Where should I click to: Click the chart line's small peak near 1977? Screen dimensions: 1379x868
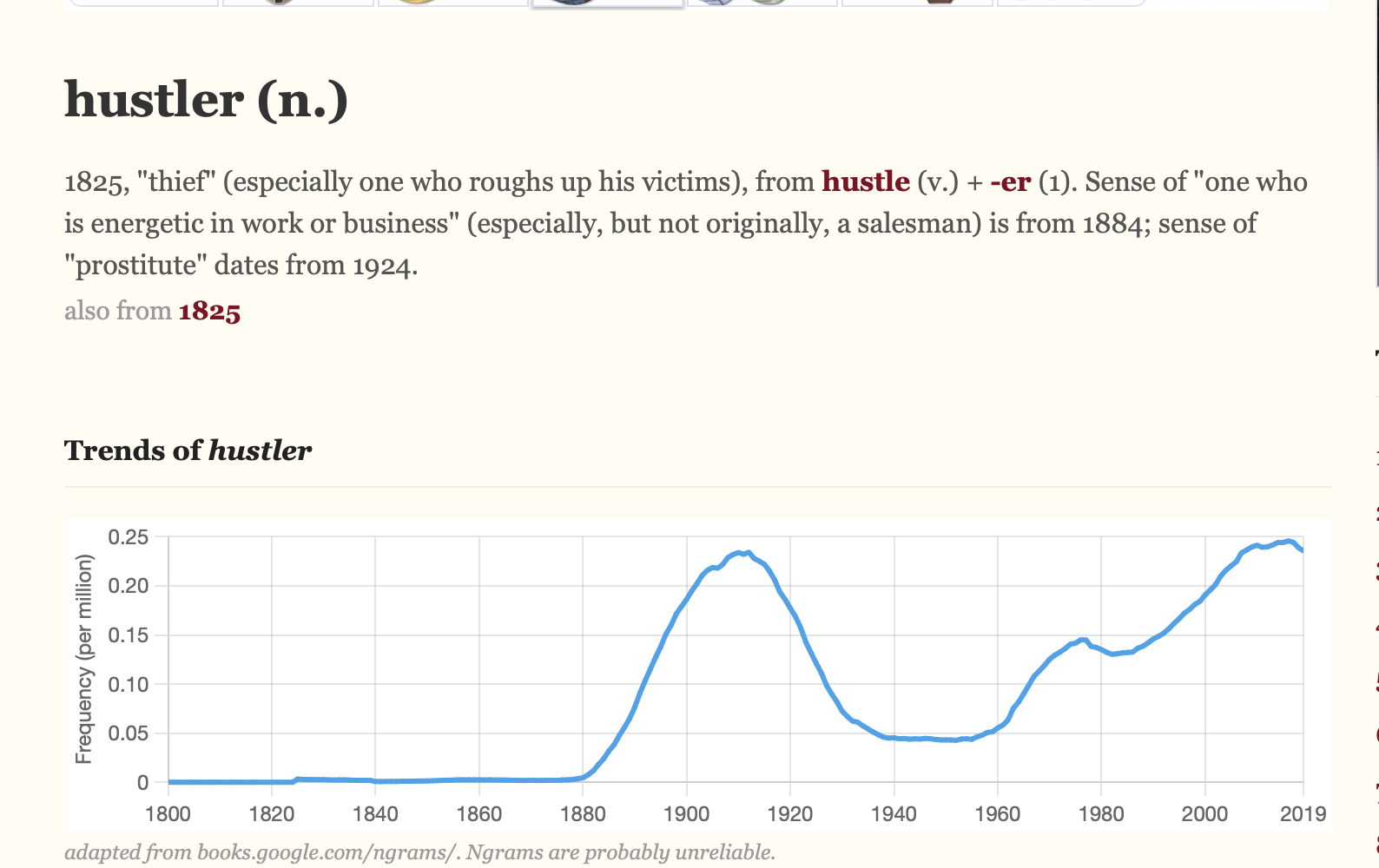pos(1083,640)
